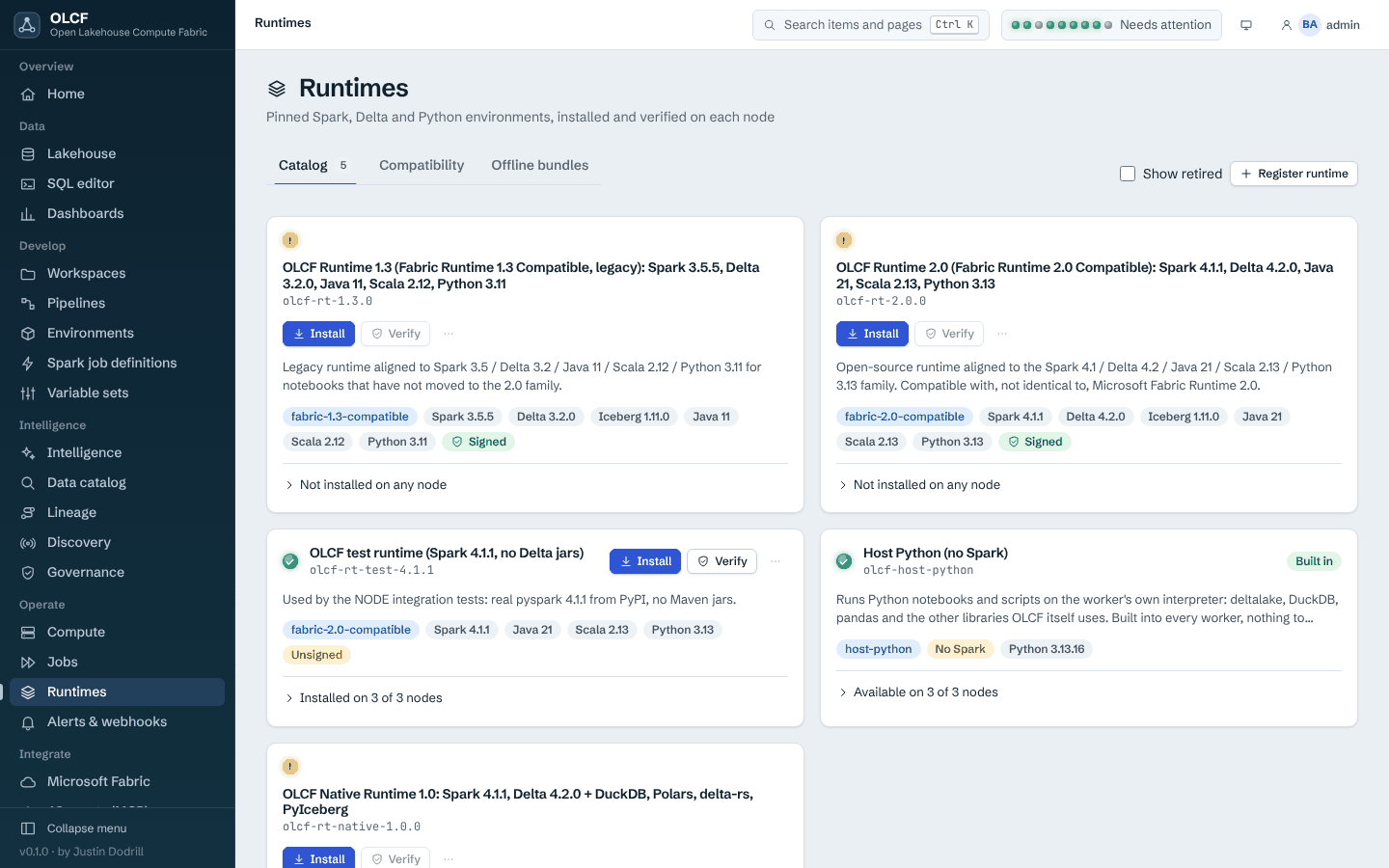Open the admin user menu
Image resolution: width=1389 pixels, height=868 pixels.
pos(1320,25)
